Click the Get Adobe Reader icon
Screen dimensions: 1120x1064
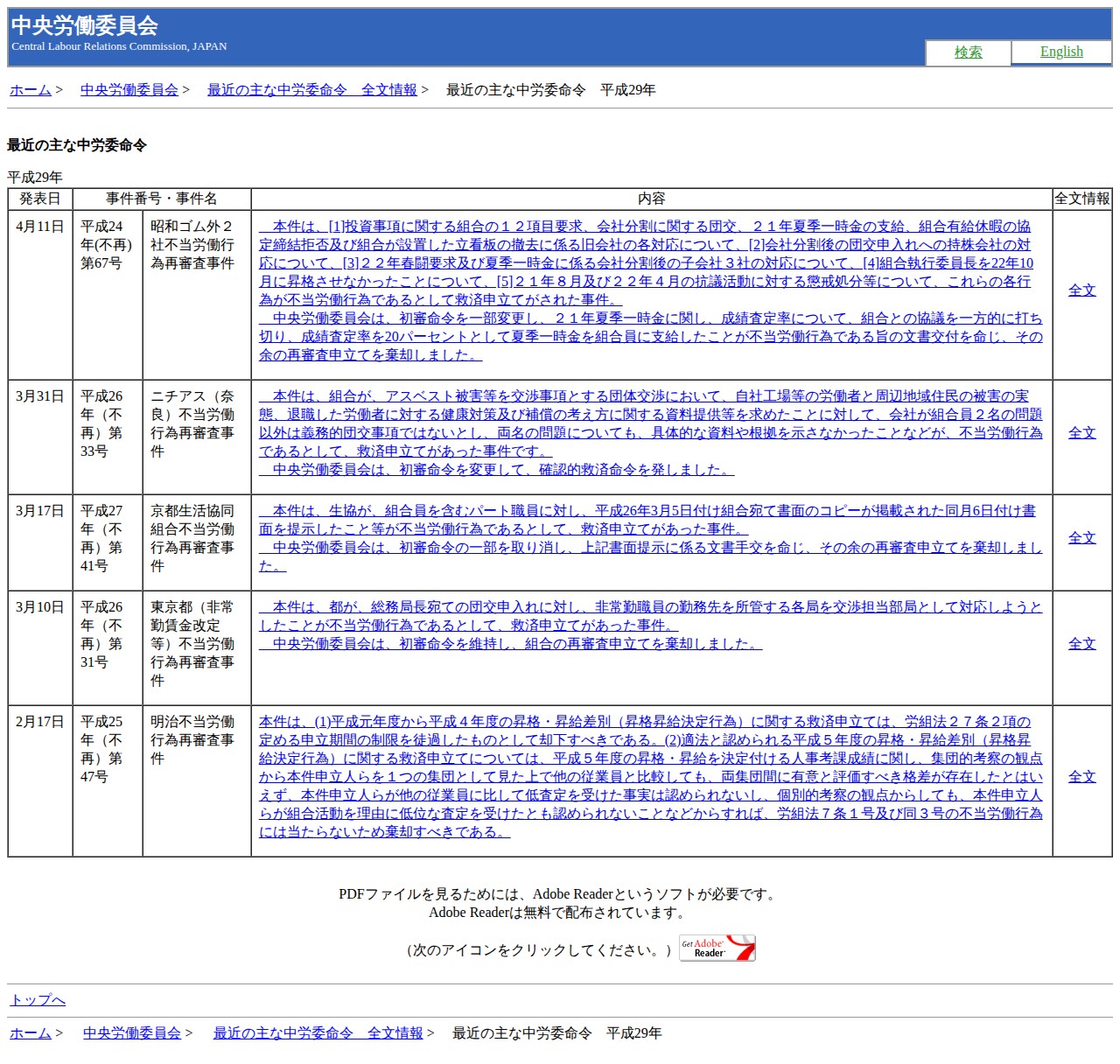(x=716, y=948)
